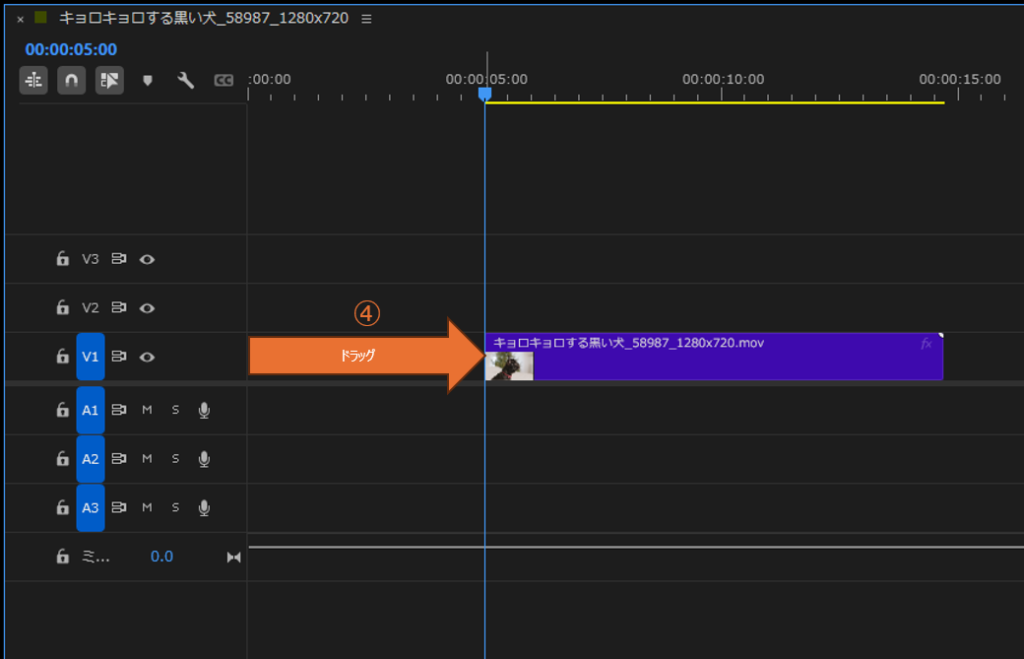The image size is (1024, 659).
Task: Open the sequence panel hamburger menu
Action: tap(366, 19)
